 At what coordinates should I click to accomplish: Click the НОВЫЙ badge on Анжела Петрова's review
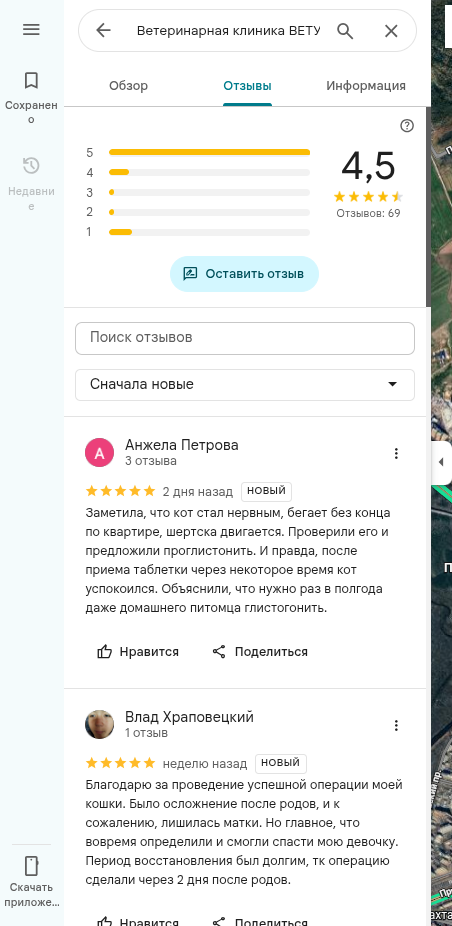point(266,491)
